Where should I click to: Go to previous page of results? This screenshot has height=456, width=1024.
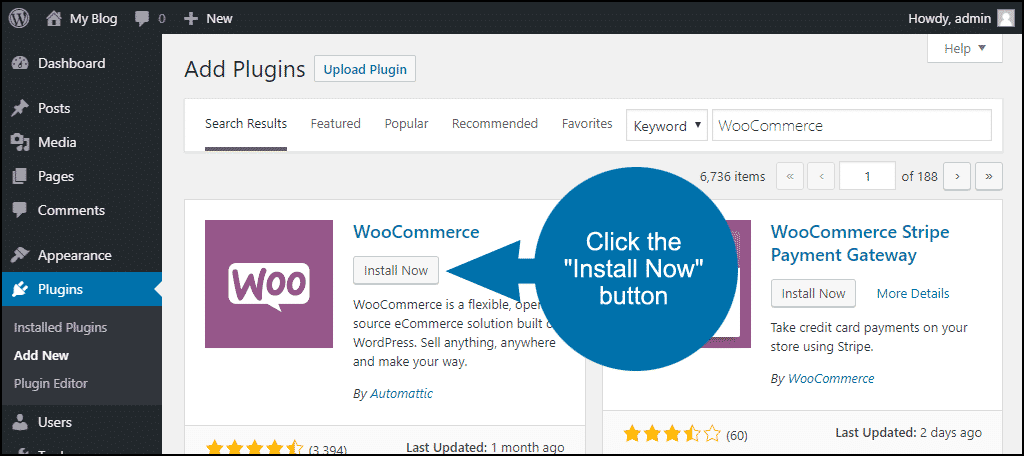pos(821,176)
